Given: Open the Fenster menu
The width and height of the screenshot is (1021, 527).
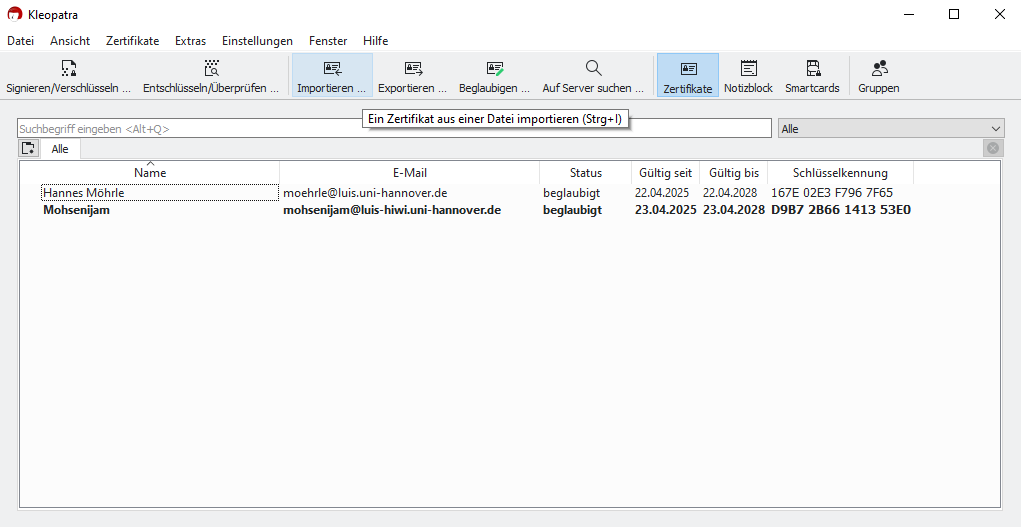Looking at the screenshot, I should point(328,41).
